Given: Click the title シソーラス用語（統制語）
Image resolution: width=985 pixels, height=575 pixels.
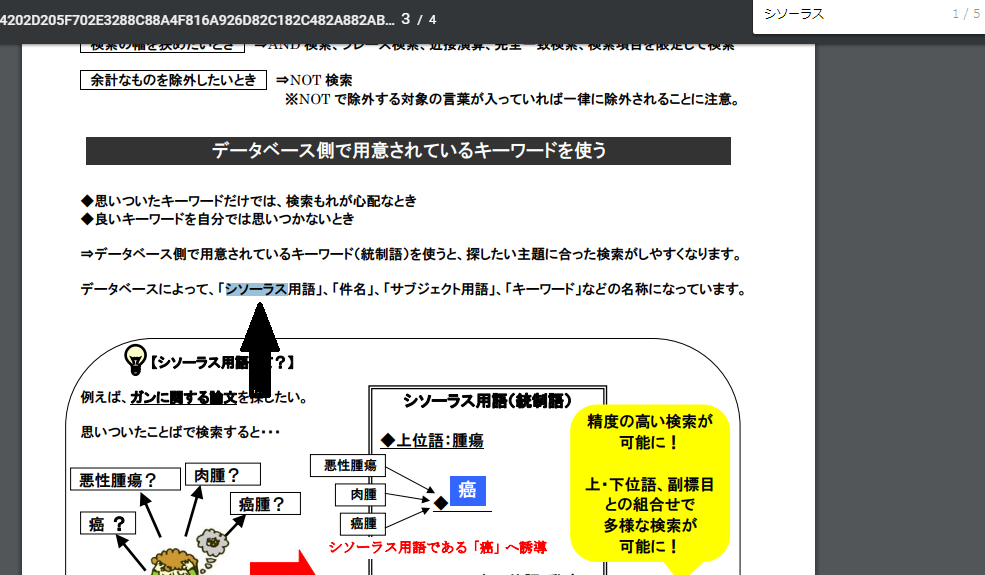Looking at the screenshot, I should pyautogui.click(x=487, y=401).
